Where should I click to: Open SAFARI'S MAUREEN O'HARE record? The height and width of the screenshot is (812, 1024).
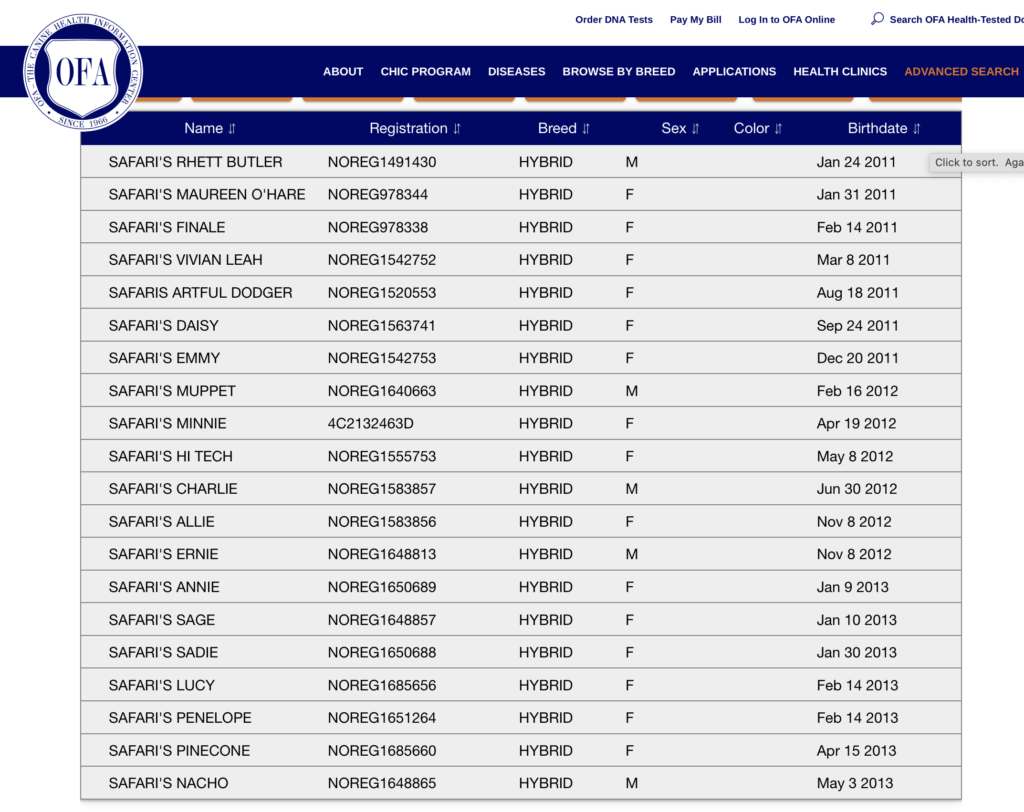tap(207, 195)
